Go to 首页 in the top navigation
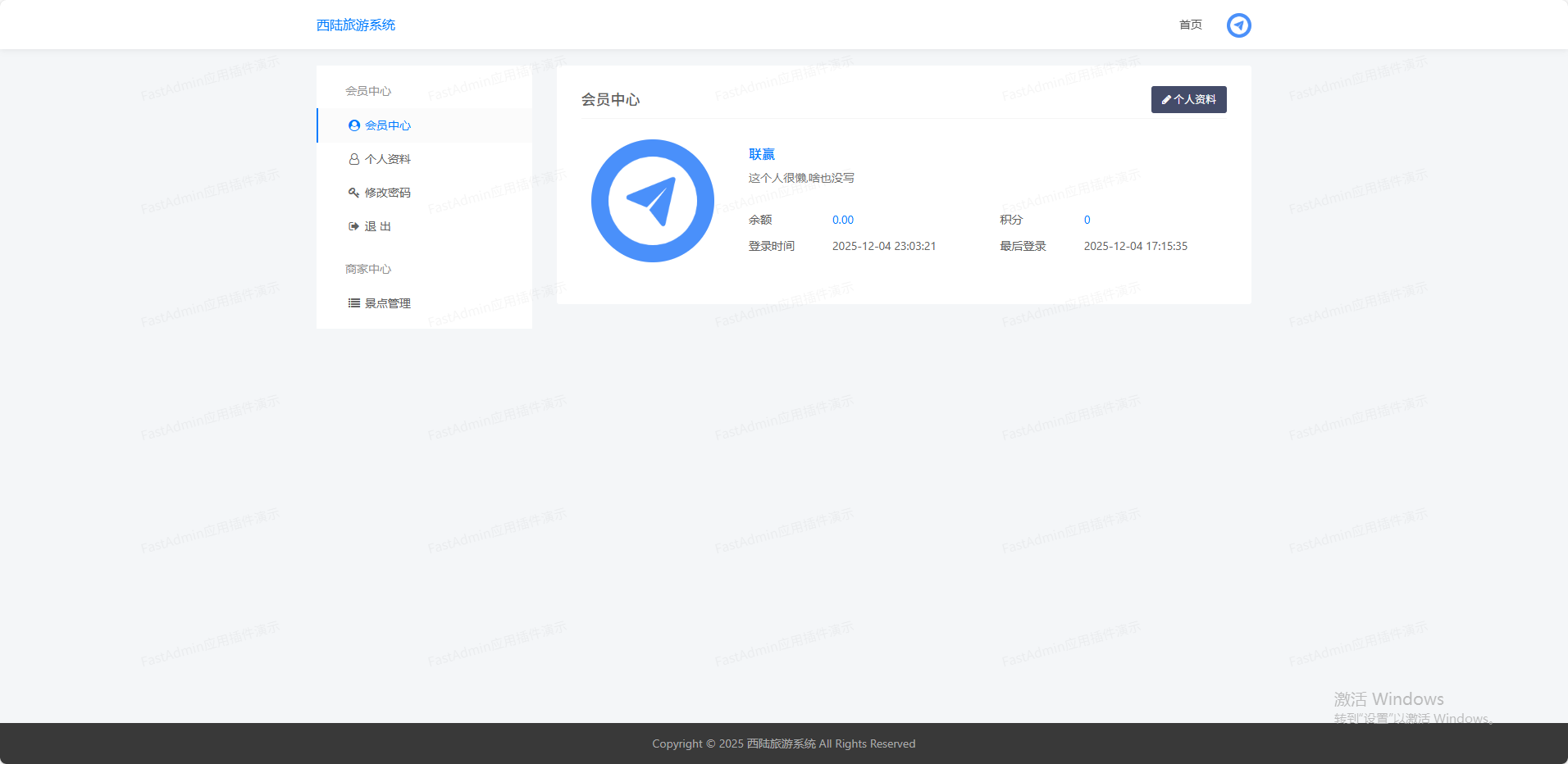Screen dimensions: 1568x764 pos(1190,25)
